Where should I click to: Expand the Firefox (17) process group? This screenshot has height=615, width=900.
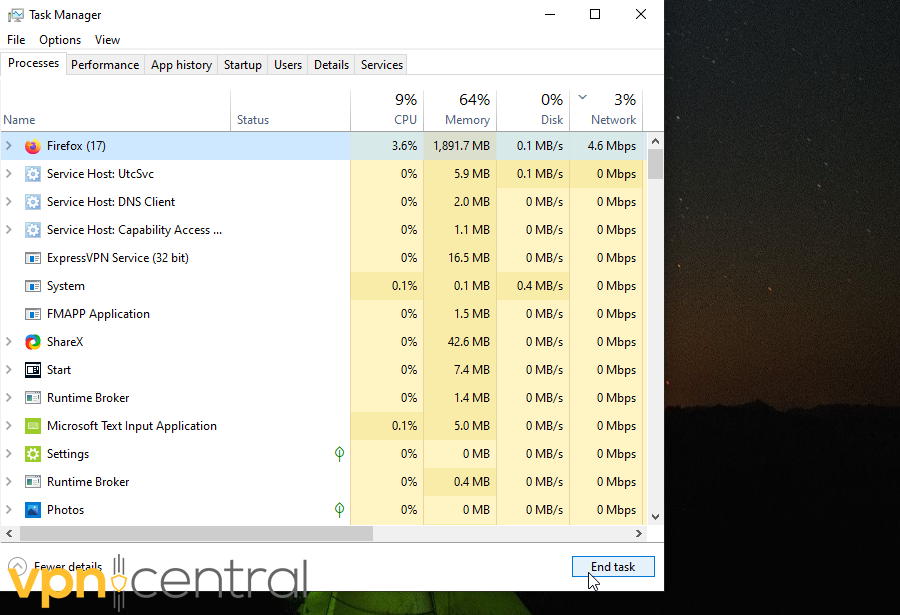(x=9, y=146)
